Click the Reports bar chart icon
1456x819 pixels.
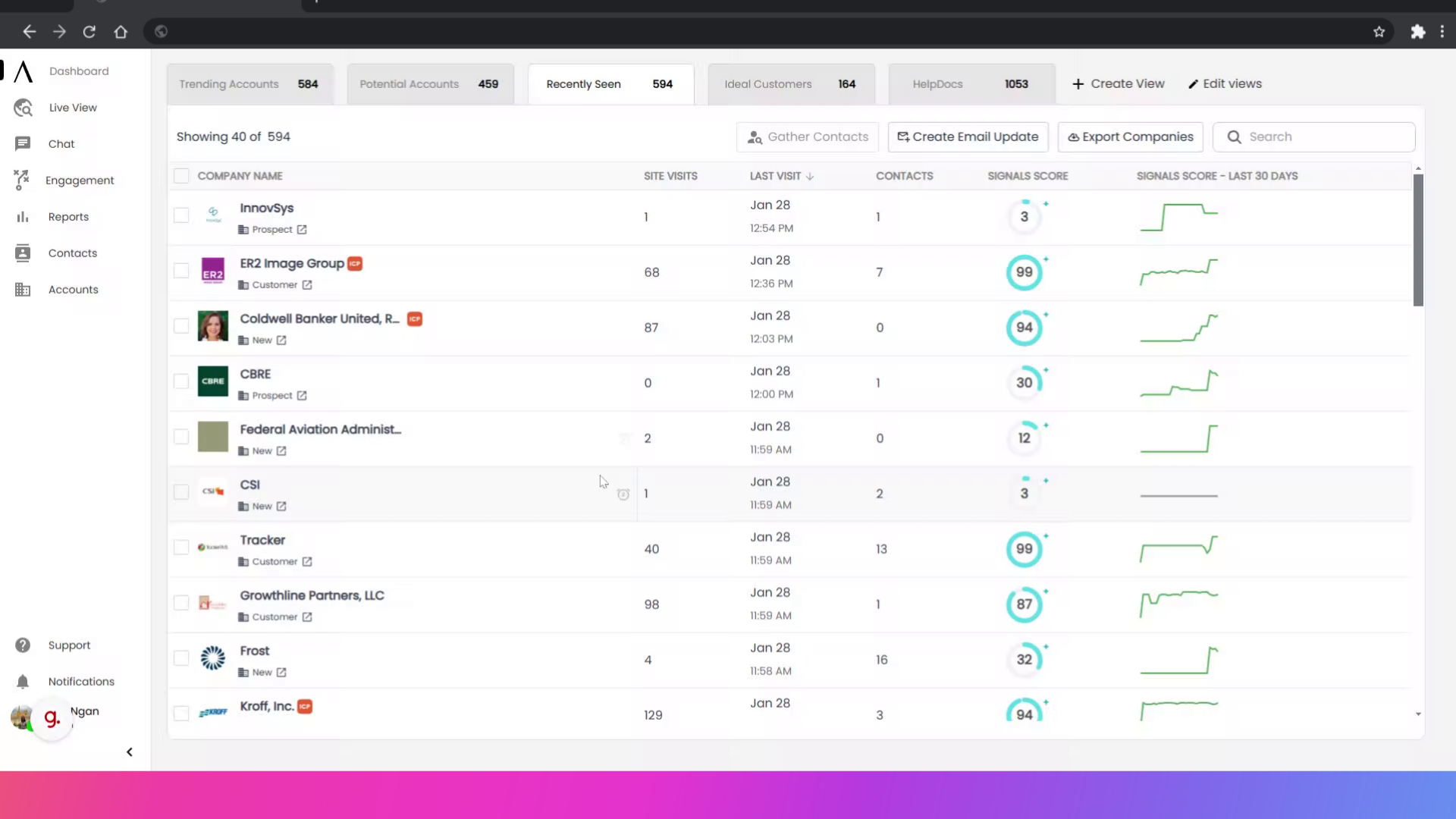[x=23, y=217]
